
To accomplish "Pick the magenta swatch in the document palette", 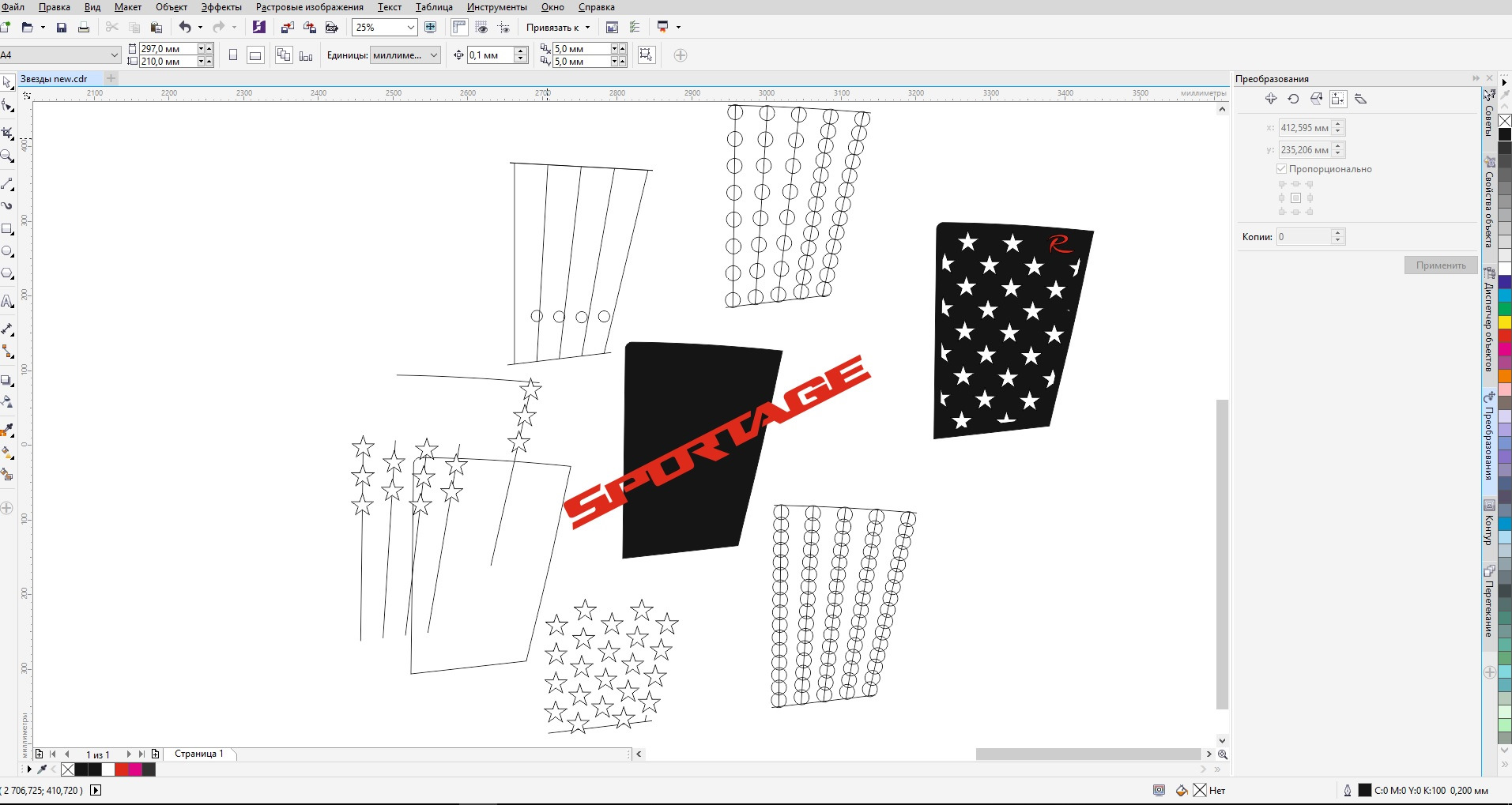I will (135, 769).
